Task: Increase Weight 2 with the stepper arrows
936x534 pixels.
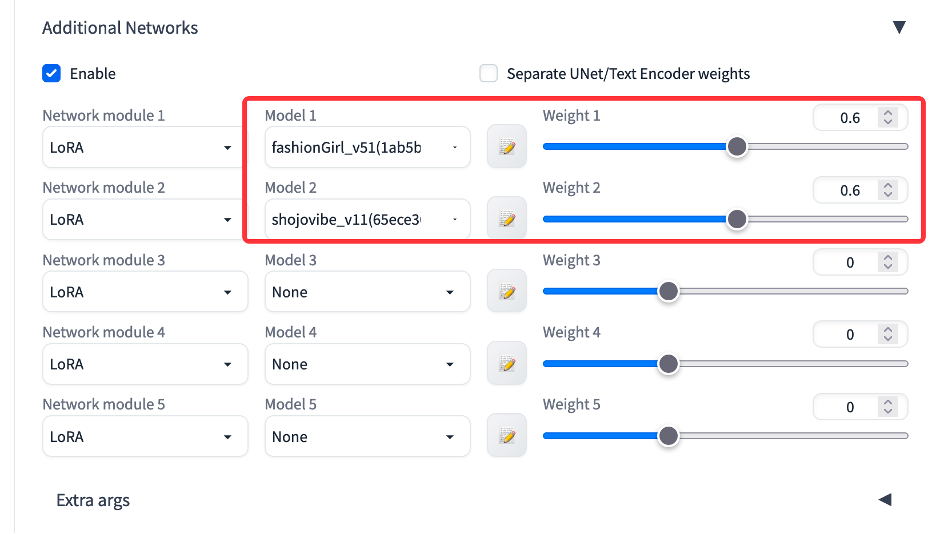Action: point(888,186)
